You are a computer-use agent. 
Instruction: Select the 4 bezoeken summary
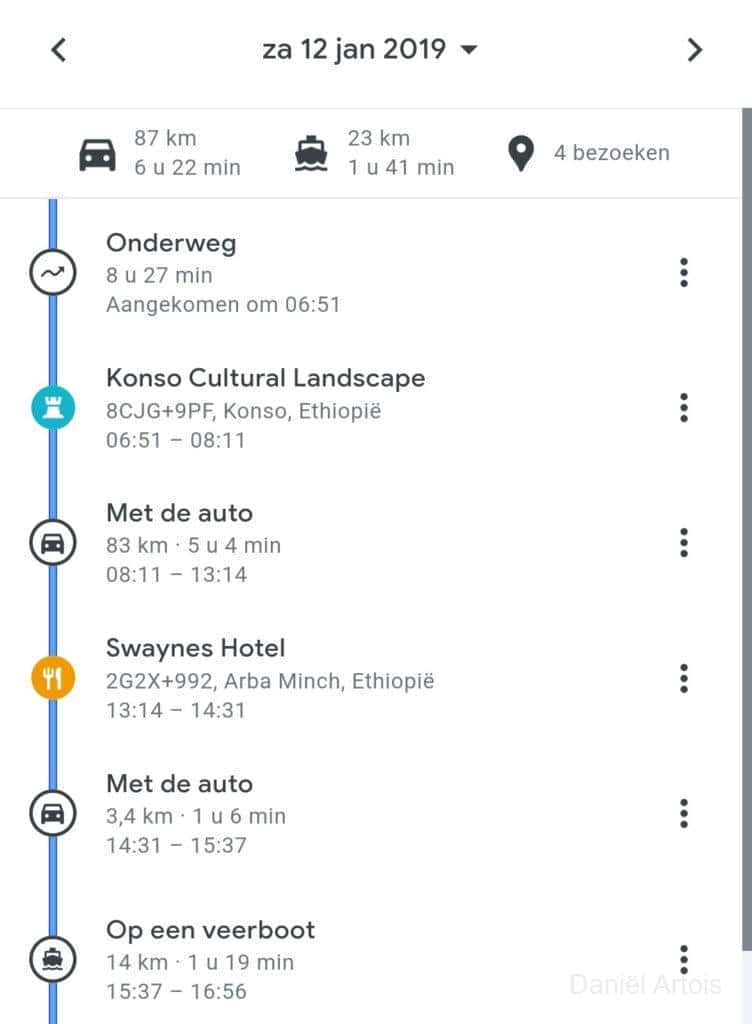point(611,154)
